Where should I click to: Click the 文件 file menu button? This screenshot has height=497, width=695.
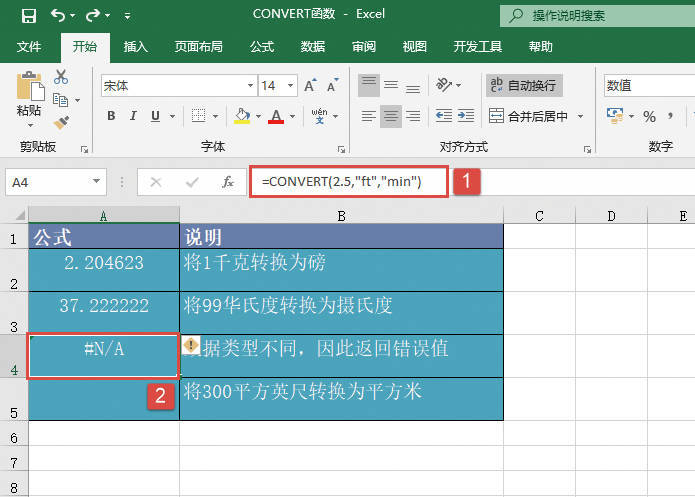tap(29, 47)
